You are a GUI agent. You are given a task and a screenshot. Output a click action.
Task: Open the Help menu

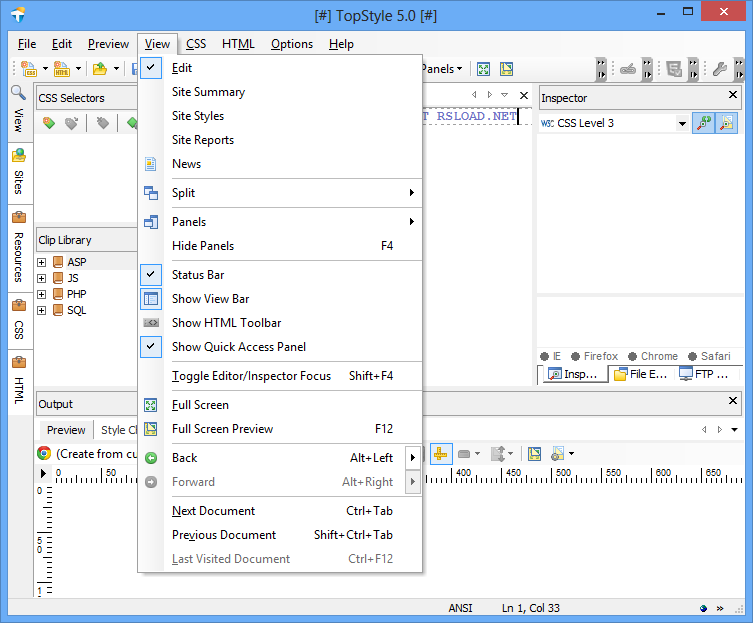(x=341, y=44)
